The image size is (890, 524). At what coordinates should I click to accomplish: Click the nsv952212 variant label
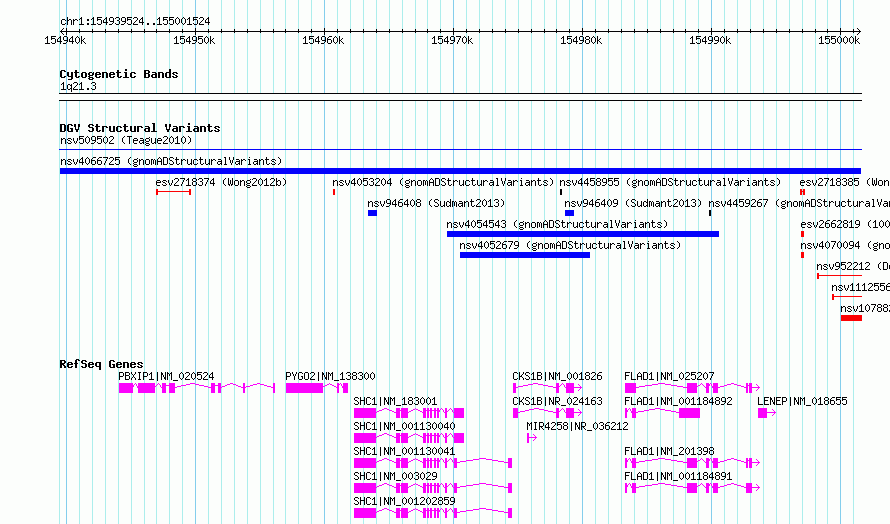(853, 266)
